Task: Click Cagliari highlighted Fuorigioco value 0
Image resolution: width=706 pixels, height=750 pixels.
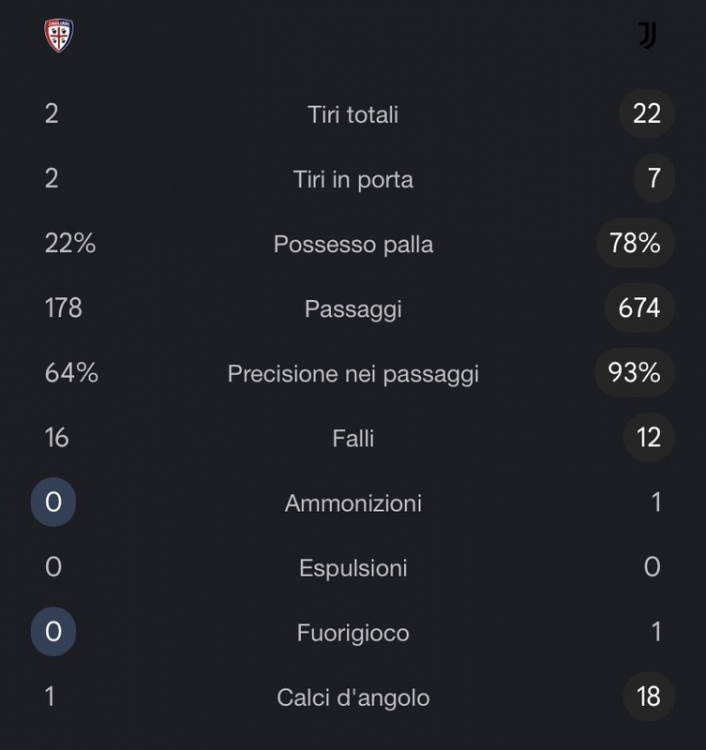Action: click(x=54, y=632)
